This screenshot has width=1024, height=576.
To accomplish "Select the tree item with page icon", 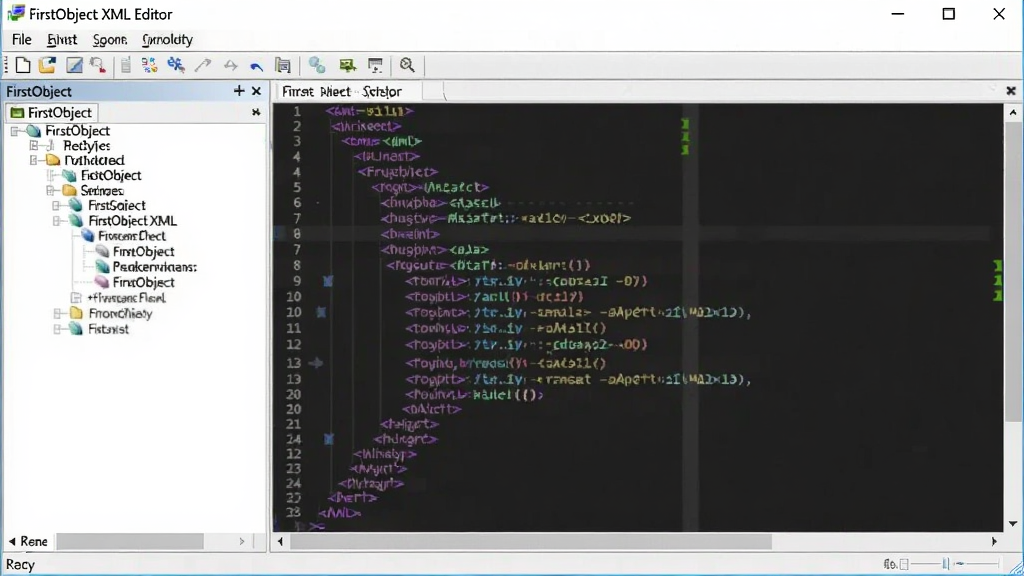I will (126, 298).
